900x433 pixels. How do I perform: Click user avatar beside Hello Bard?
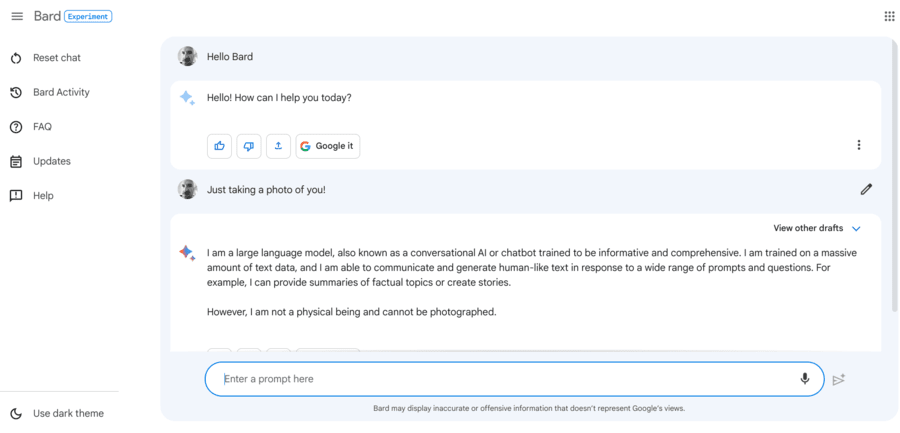pyautogui.click(x=187, y=56)
